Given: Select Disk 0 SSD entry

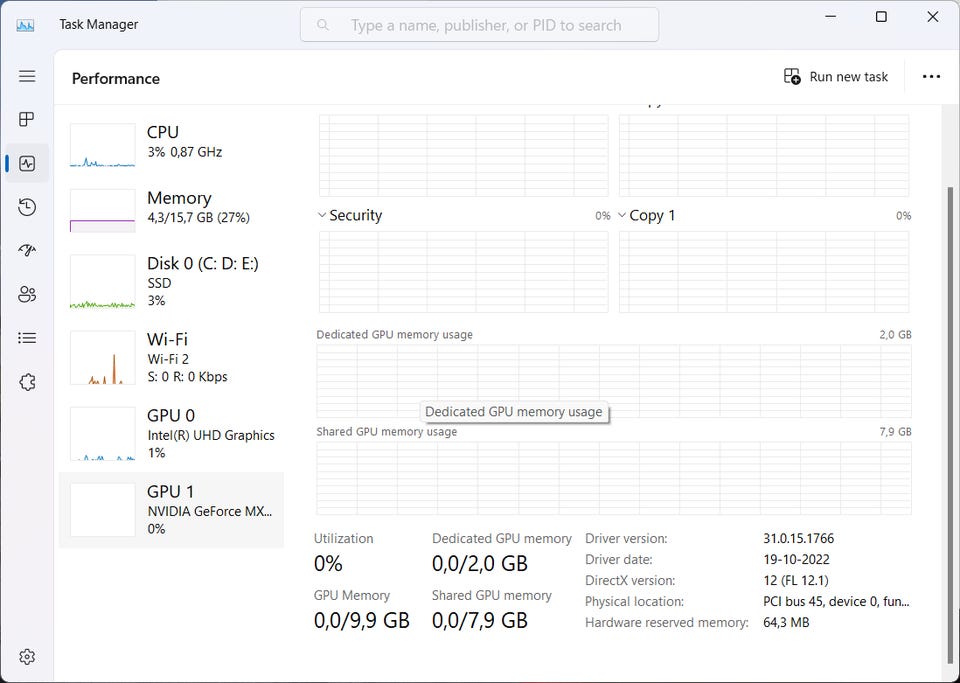Looking at the screenshot, I should click(x=171, y=281).
